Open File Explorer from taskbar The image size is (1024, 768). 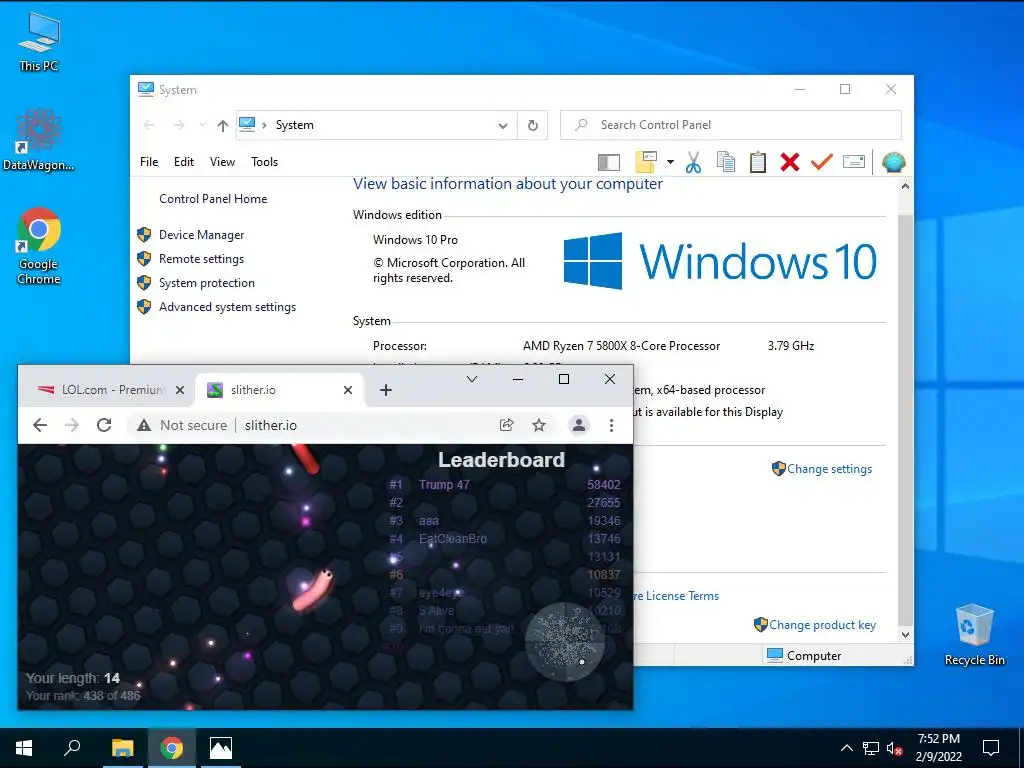122,748
